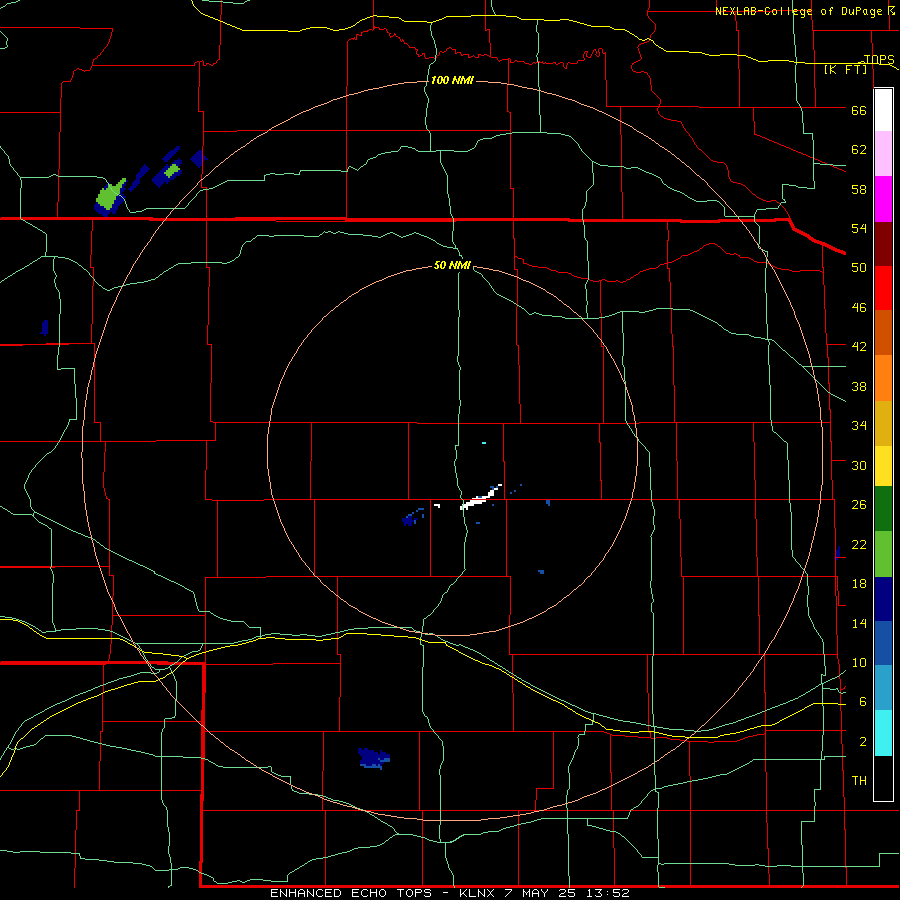Click the light pink 62 kft swatch
Image resolution: width=900 pixels, height=900 pixels.
click(883, 153)
